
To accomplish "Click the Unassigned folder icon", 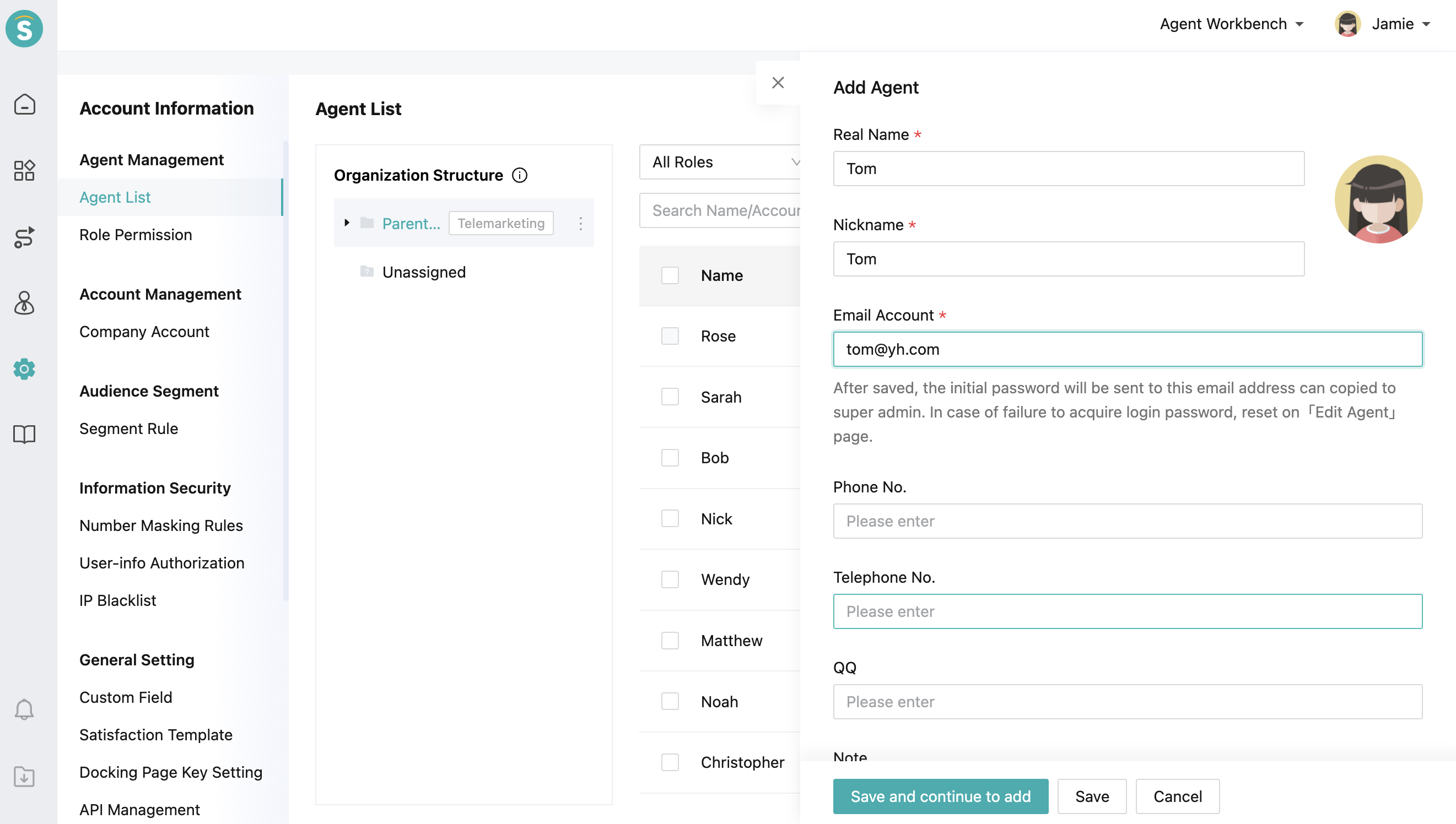I will [x=367, y=272].
